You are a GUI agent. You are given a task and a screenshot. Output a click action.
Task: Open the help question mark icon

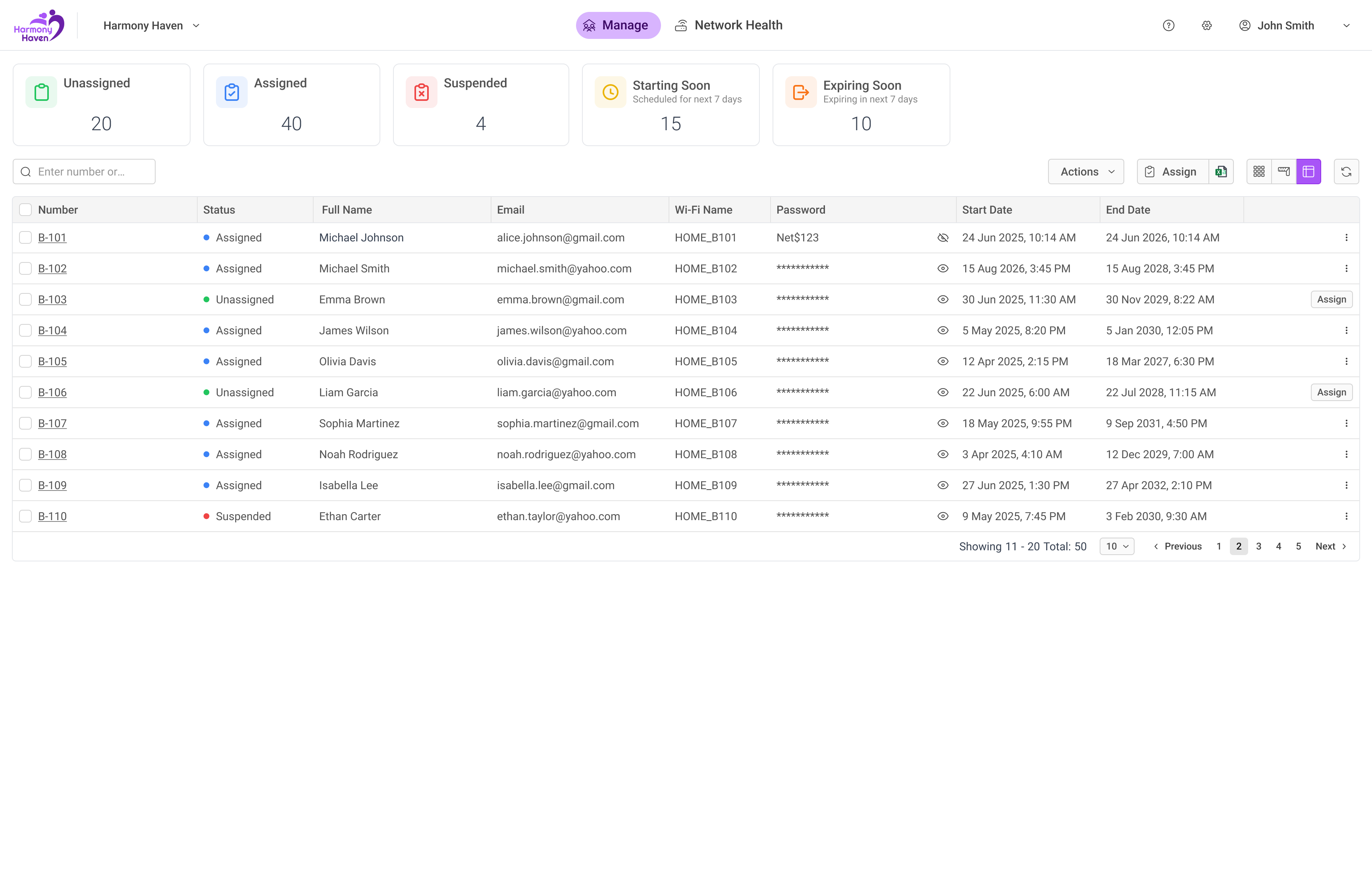click(1168, 25)
